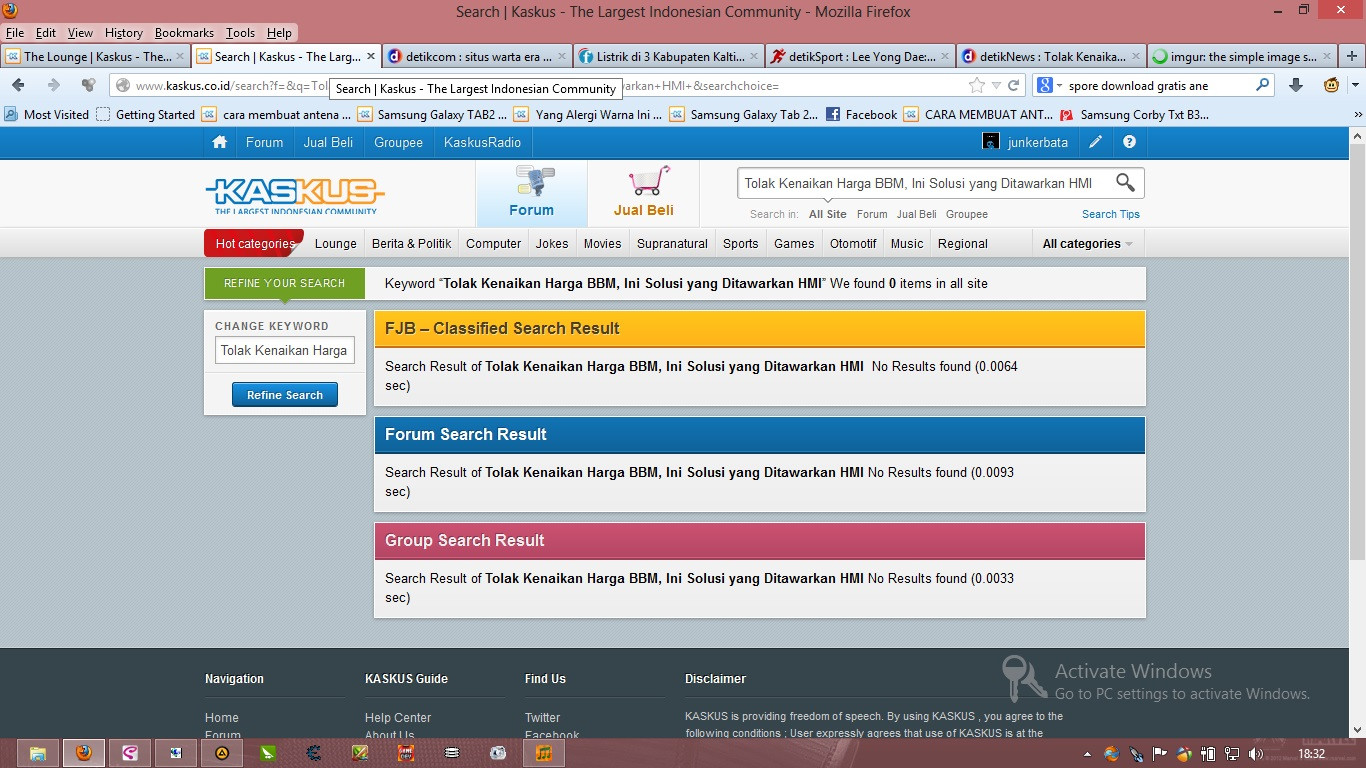Click the magnifier in Kaskus search box

1125,183
